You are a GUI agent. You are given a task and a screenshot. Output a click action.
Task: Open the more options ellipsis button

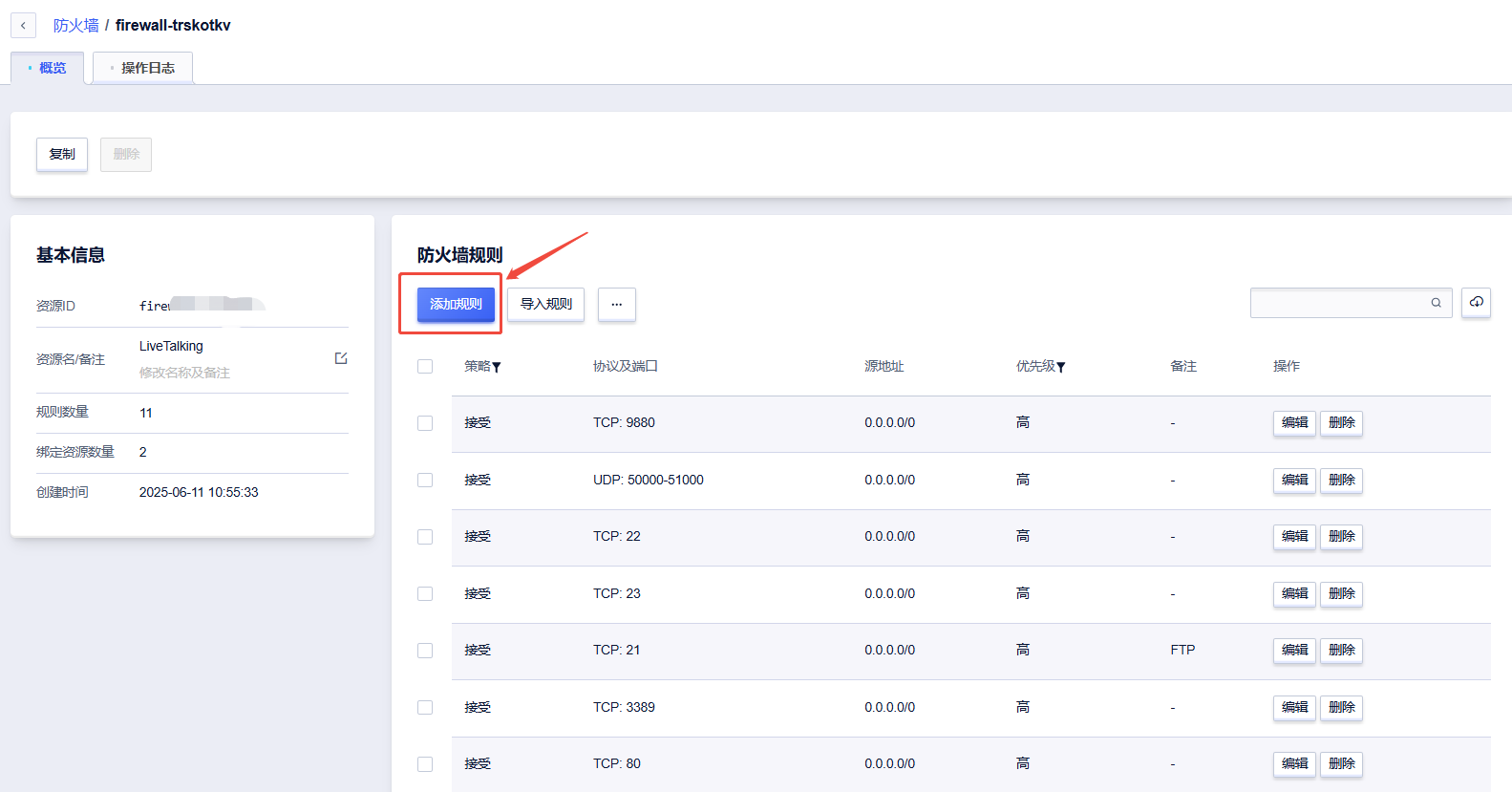617,305
